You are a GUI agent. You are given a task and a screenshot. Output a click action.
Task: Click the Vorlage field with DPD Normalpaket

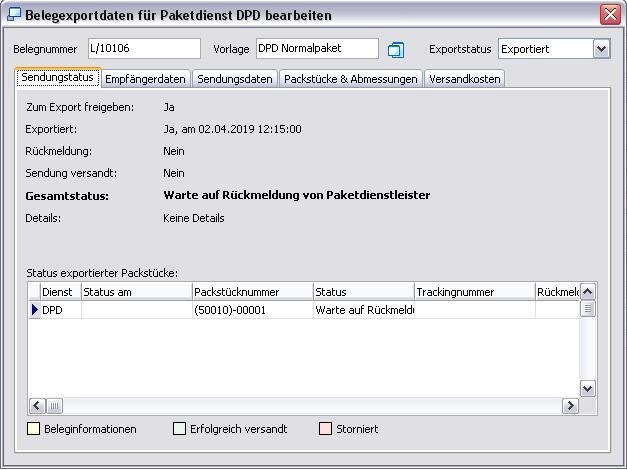(316, 49)
